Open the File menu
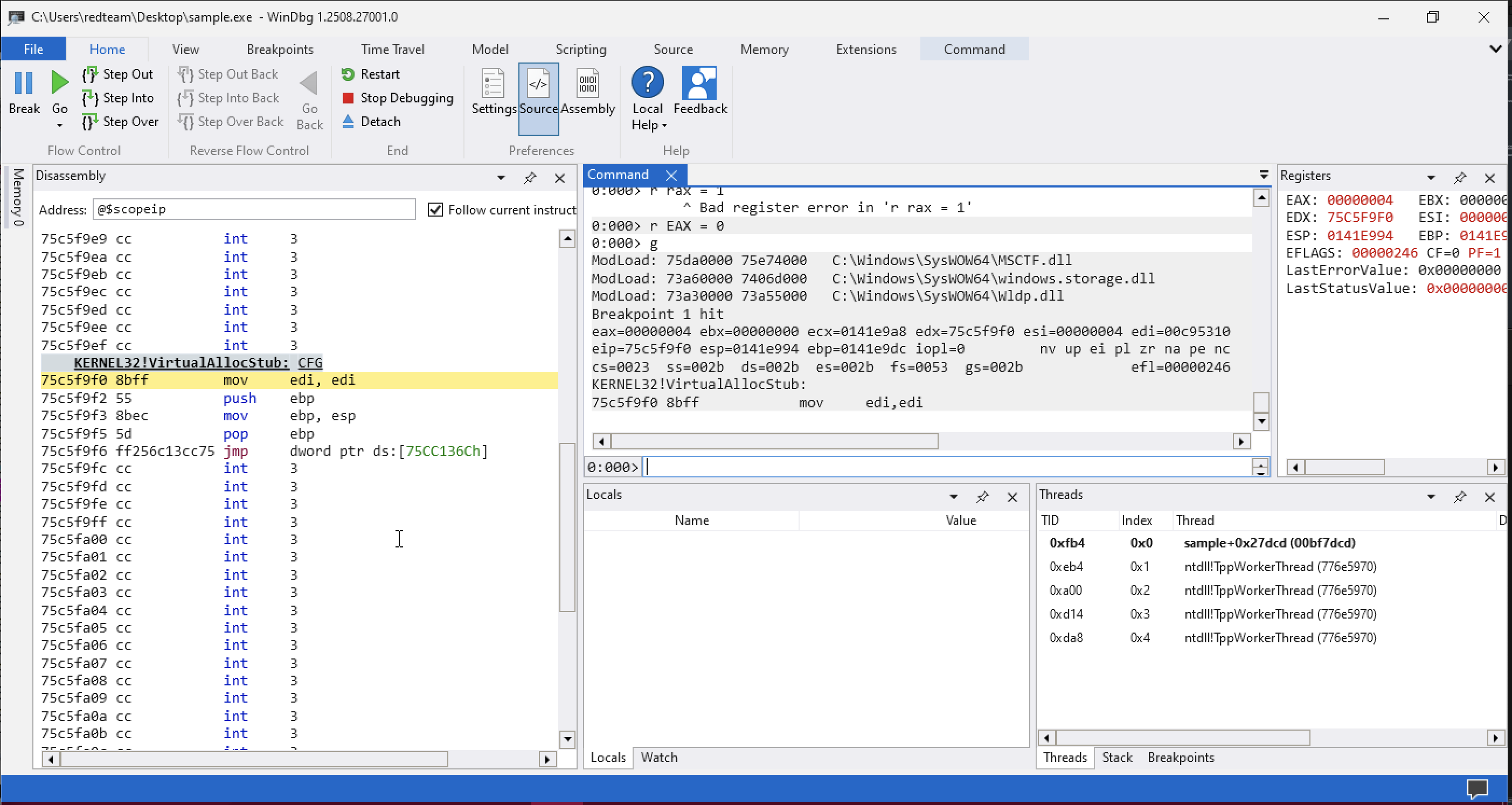The width and height of the screenshot is (1512, 805). pyautogui.click(x=33, y=49)
